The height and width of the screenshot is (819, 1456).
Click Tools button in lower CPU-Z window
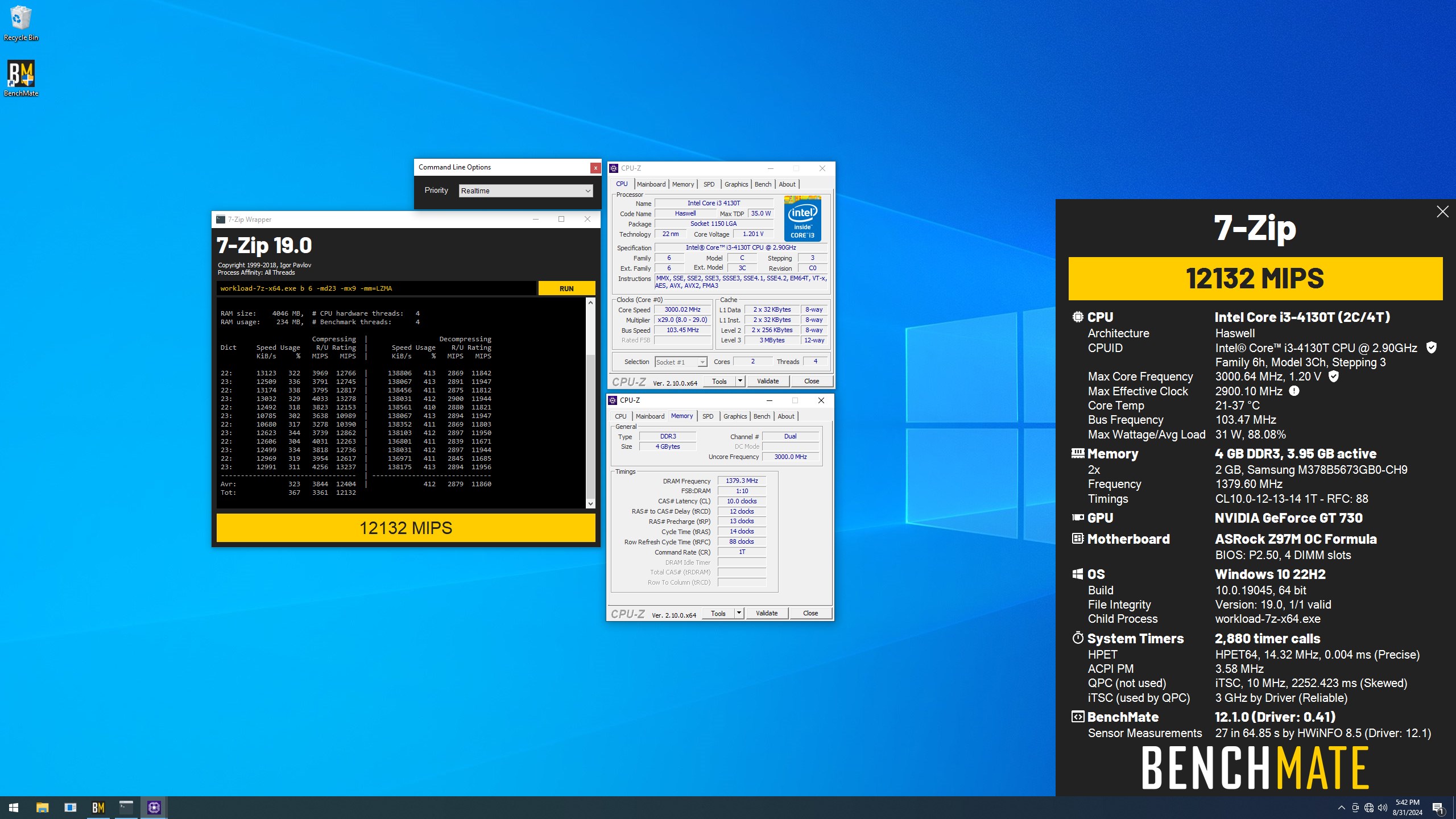[x=718, y=613]
